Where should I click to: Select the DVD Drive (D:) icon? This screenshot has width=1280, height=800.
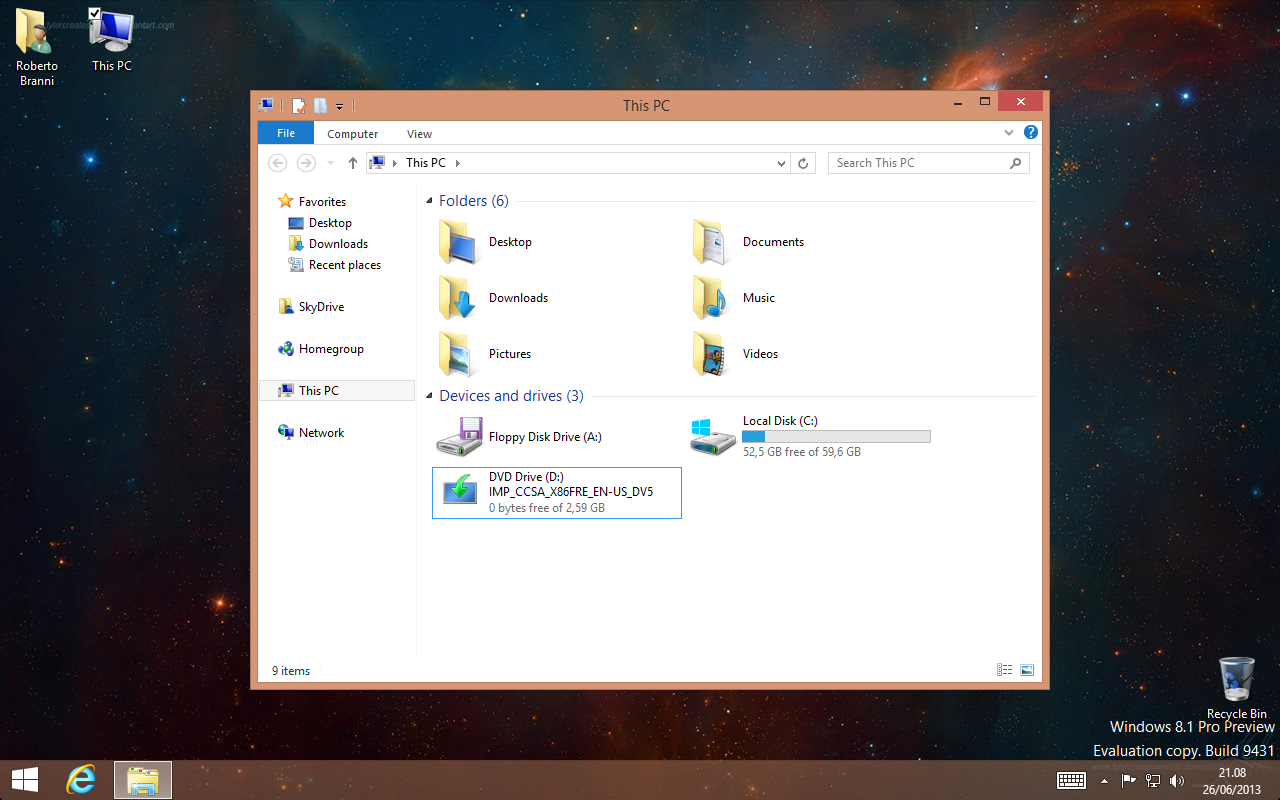click(460, 492)
